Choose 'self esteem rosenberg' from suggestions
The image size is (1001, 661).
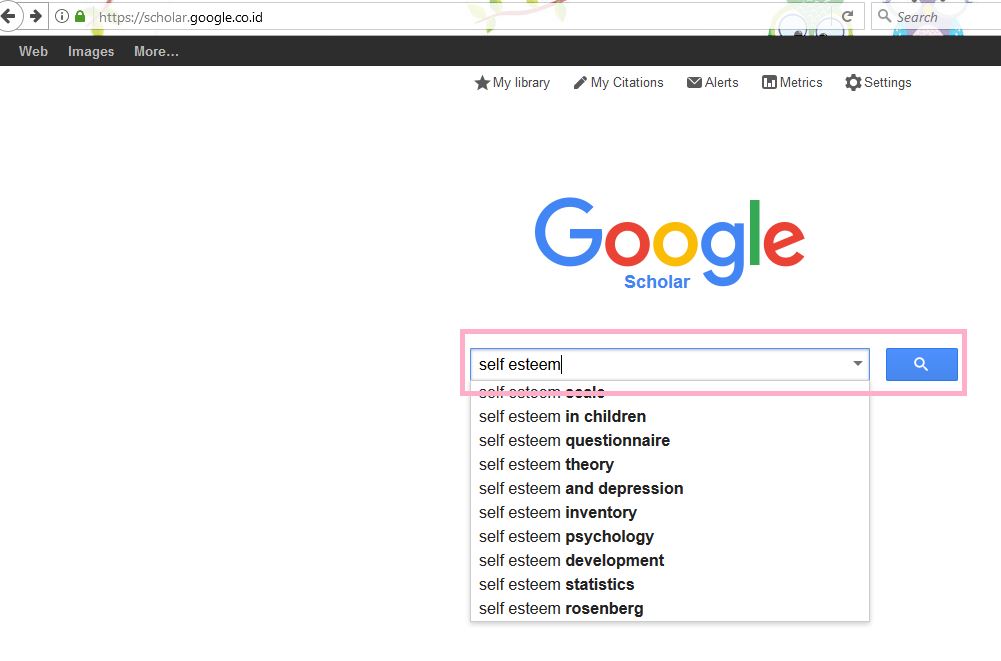(x=560, y=608)
